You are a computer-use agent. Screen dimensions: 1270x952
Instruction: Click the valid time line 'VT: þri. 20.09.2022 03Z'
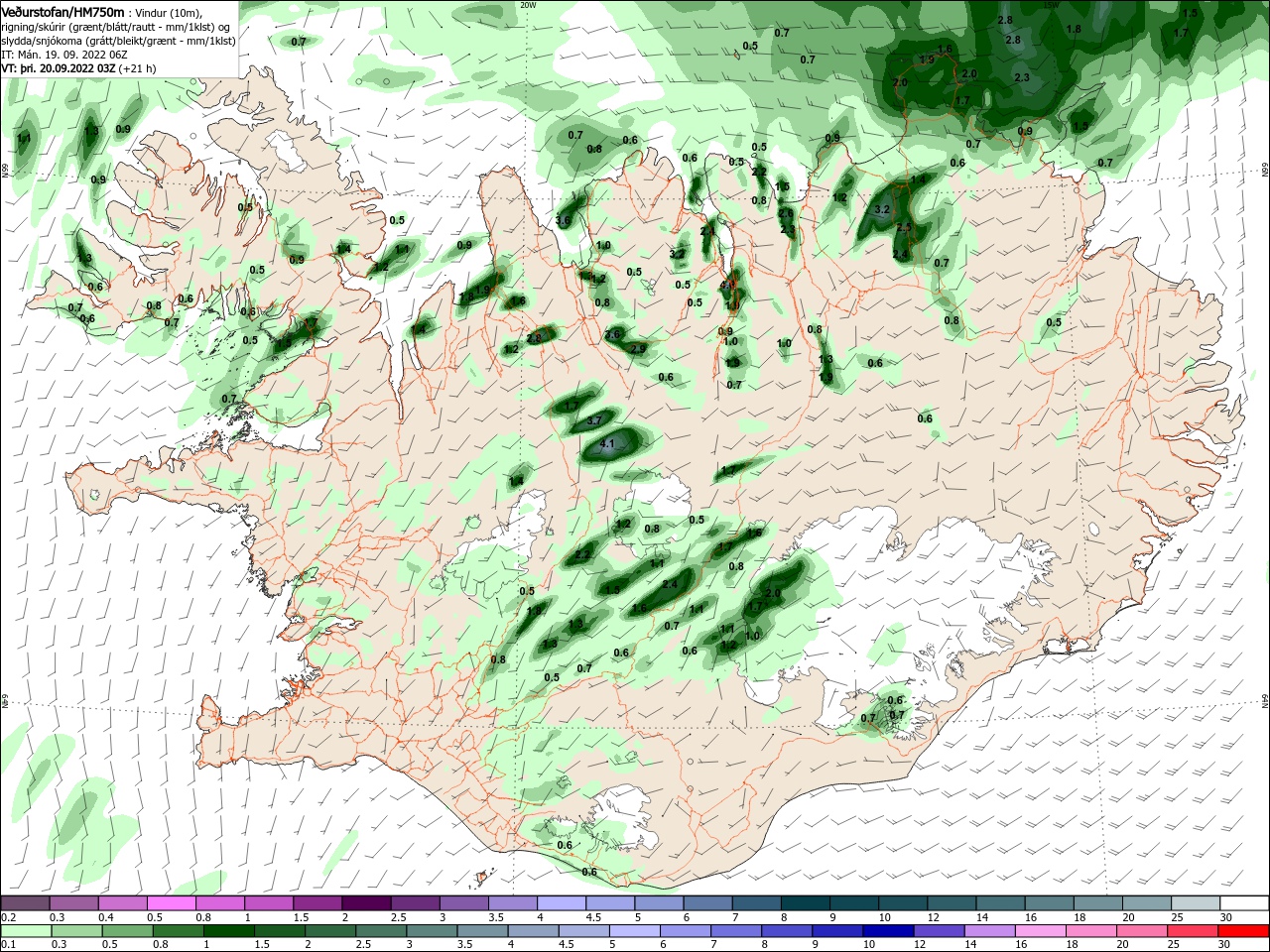59,68
